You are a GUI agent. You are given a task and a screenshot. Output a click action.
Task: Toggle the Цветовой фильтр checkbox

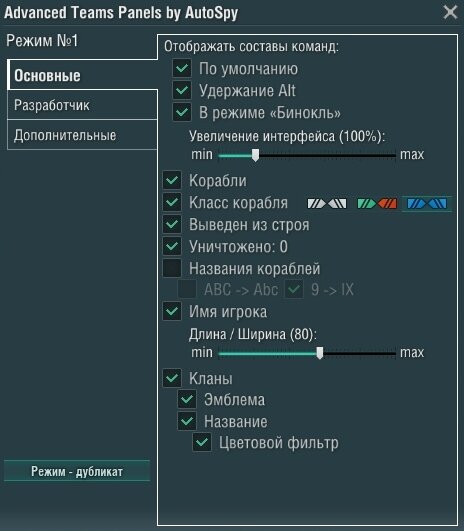[202, 442]
